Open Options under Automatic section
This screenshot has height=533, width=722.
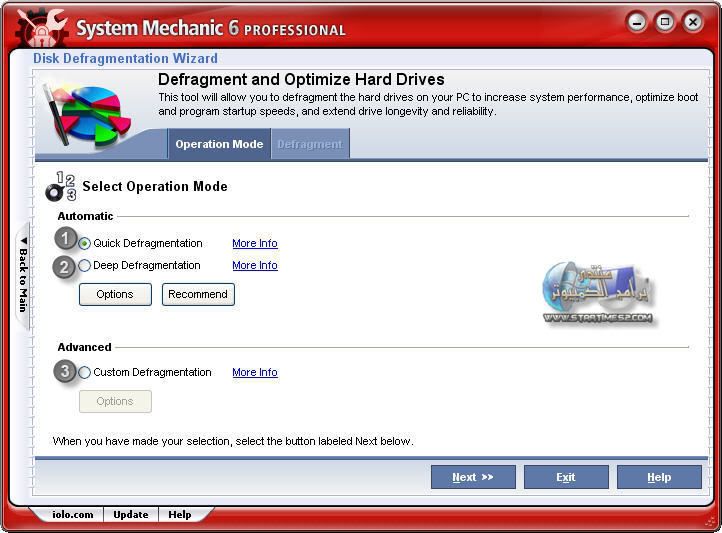pos(115,294)
